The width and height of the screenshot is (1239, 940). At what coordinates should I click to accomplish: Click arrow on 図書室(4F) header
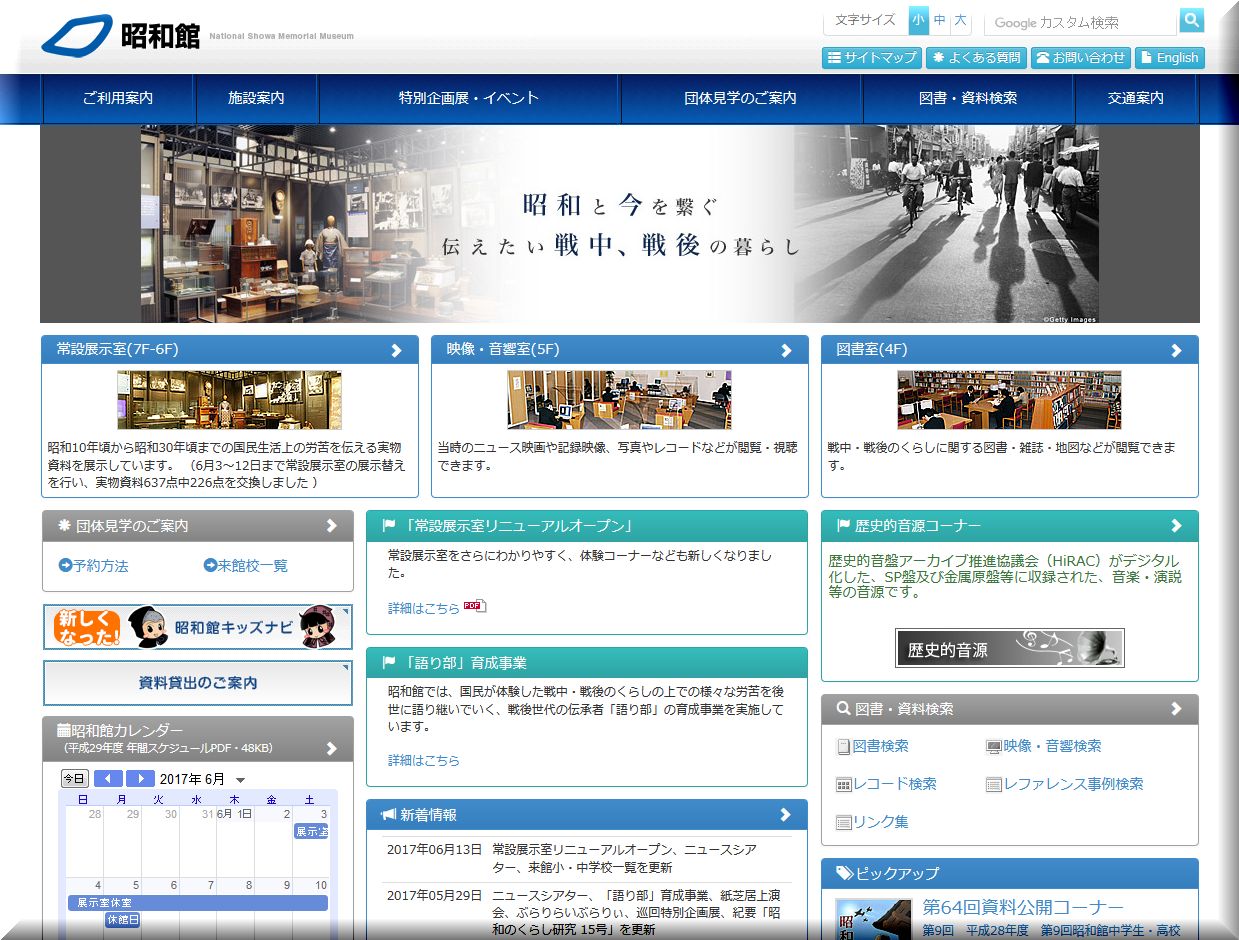[x=1176, y=350]
